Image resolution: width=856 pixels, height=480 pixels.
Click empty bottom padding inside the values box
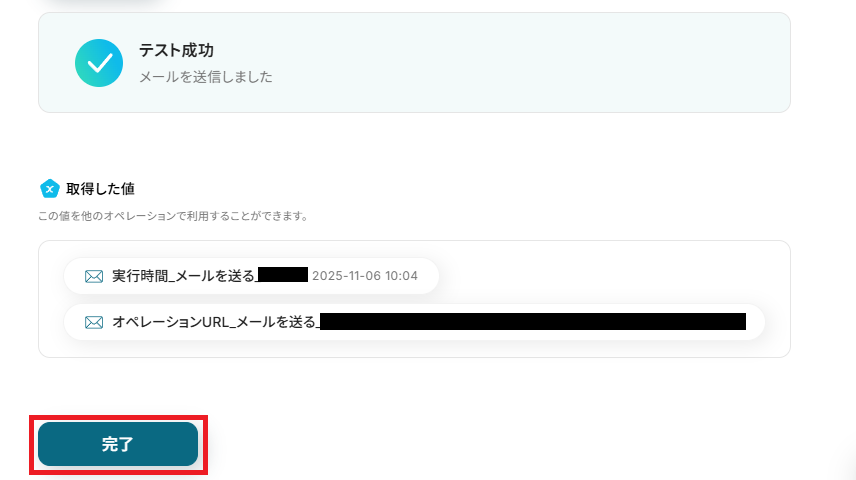(415, 348)
